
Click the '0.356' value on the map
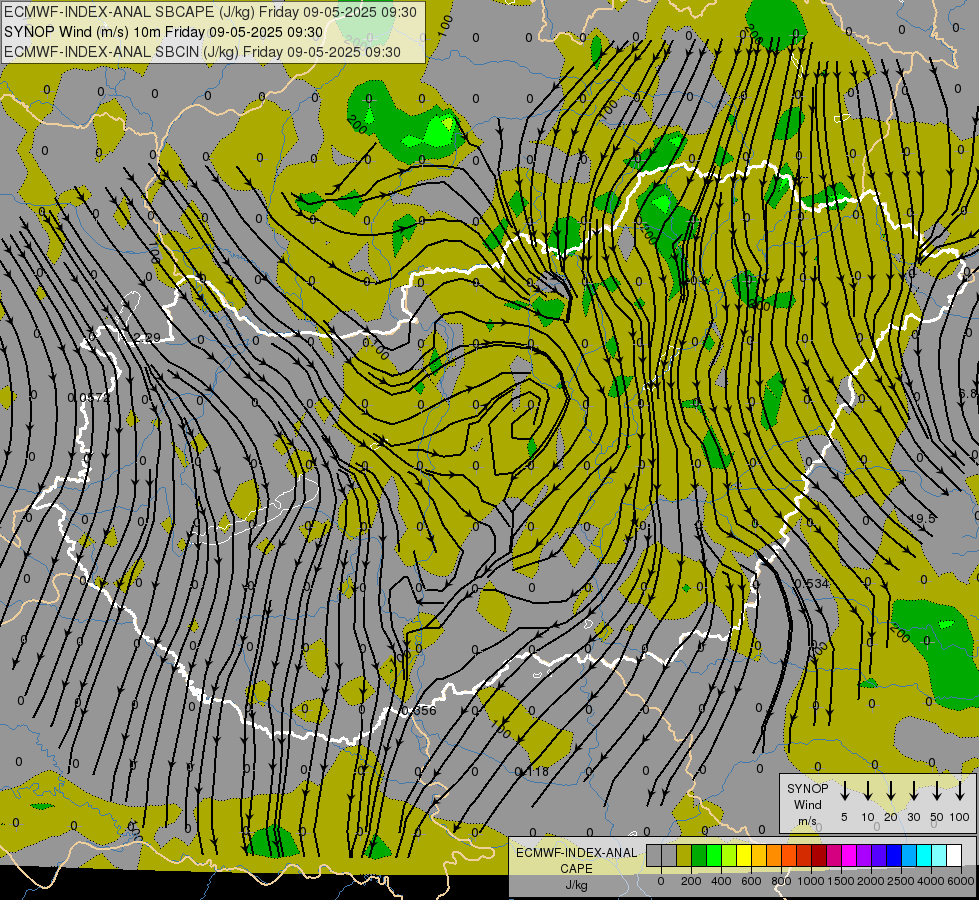pos(419,711)
